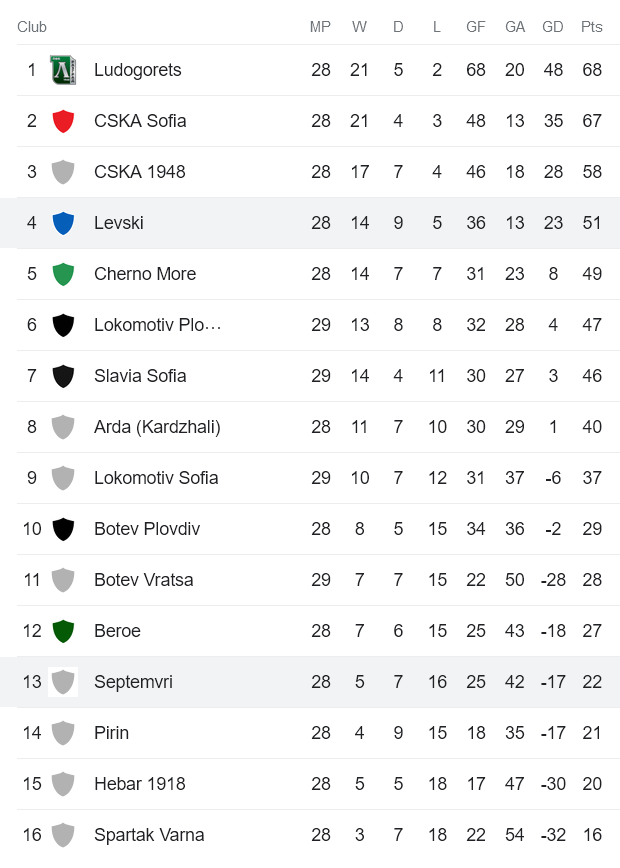Click Spartak Varna's grey shield badge
Viewport: 620px width, 868px height.
(63, 835)
